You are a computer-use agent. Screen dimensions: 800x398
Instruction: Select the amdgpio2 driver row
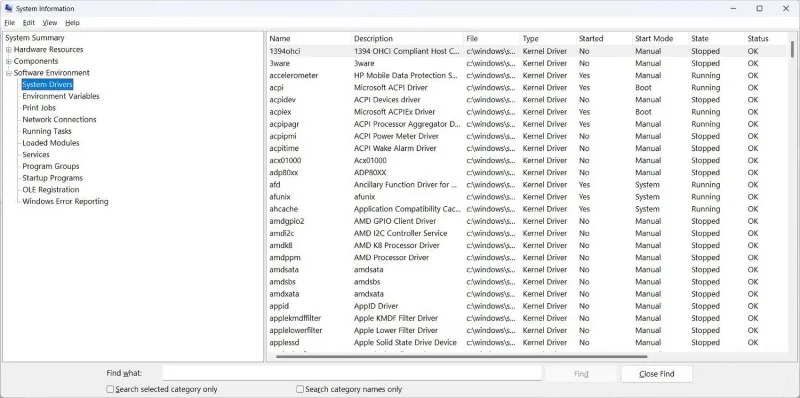tap(527, 221)
